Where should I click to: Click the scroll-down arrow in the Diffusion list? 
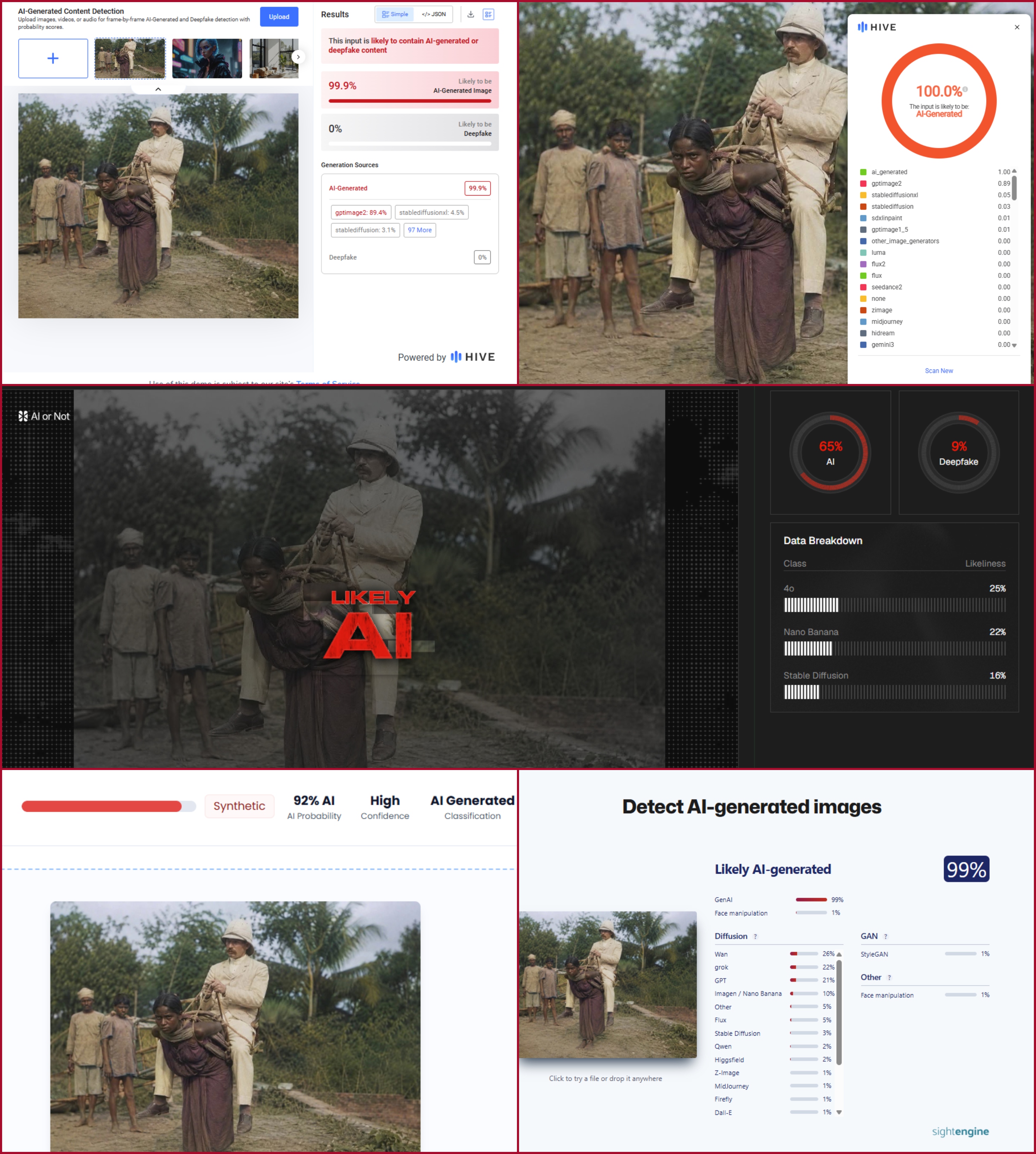tap(839, 1112)
